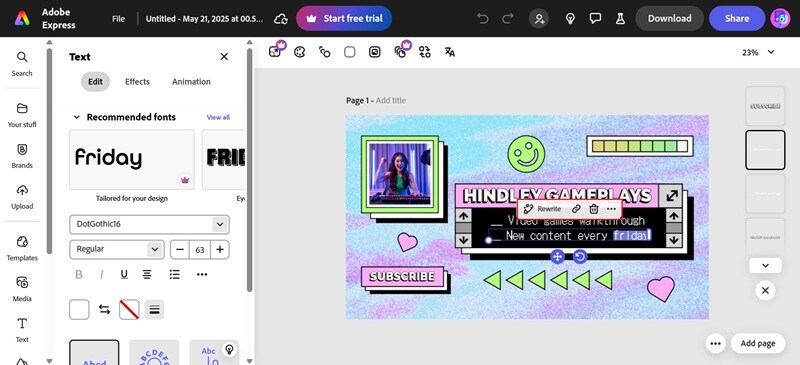Click View all recommended fonts link
Viewport: 800px width, 365px height.
point(218,117)
